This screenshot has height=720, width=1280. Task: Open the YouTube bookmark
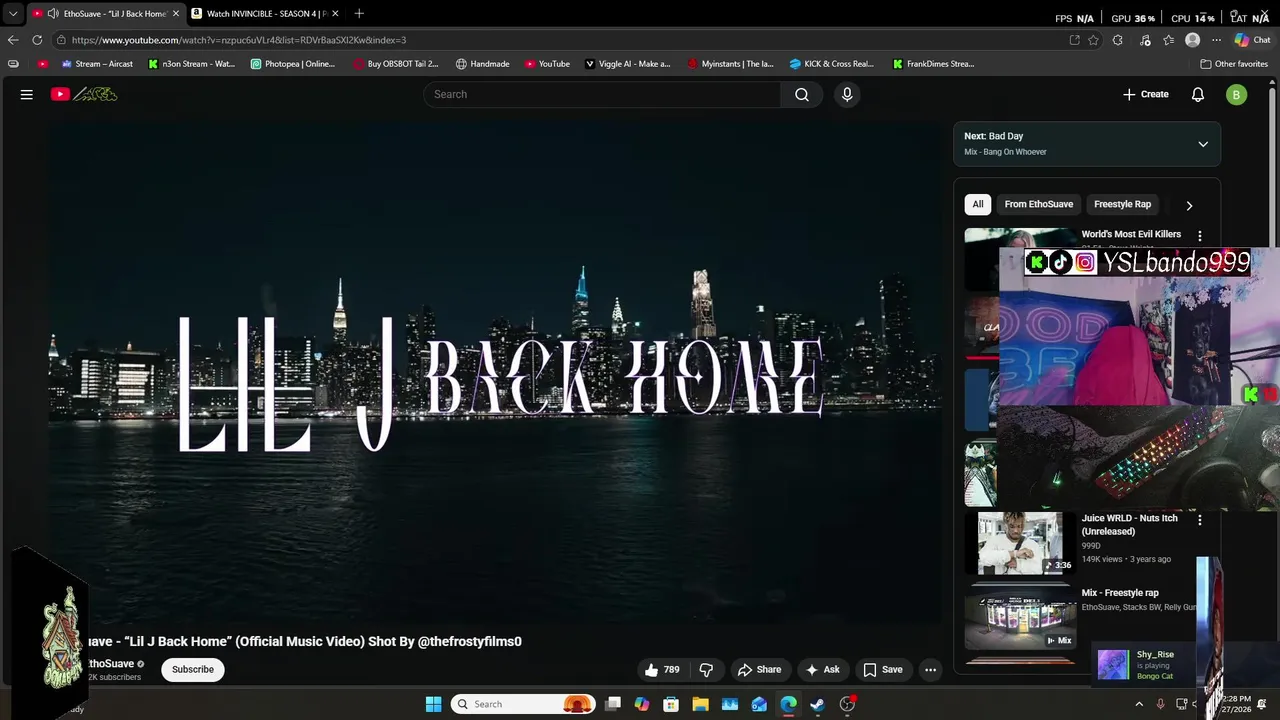point(547,64)
